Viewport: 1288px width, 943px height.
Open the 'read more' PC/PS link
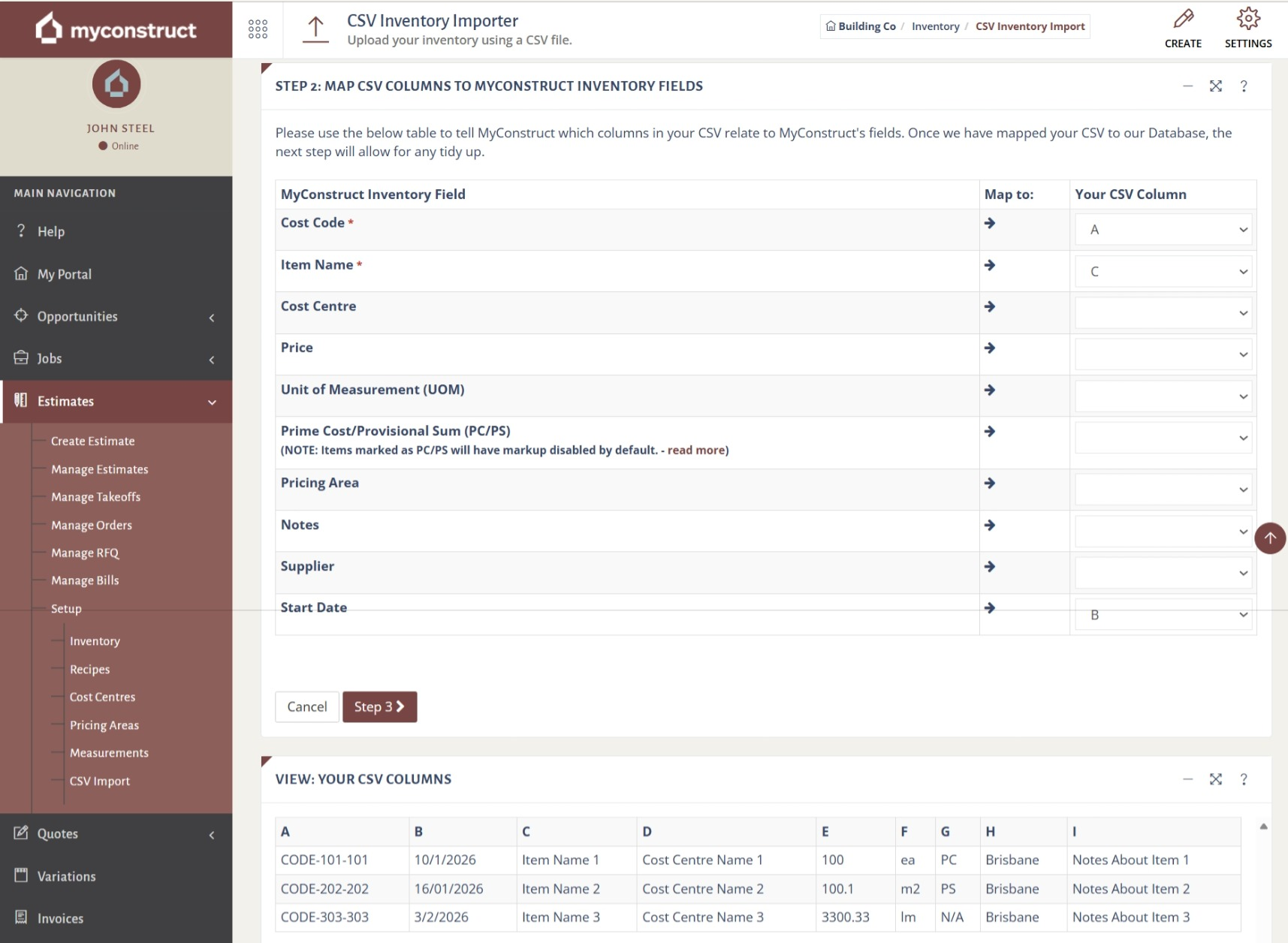coord(696,450)
